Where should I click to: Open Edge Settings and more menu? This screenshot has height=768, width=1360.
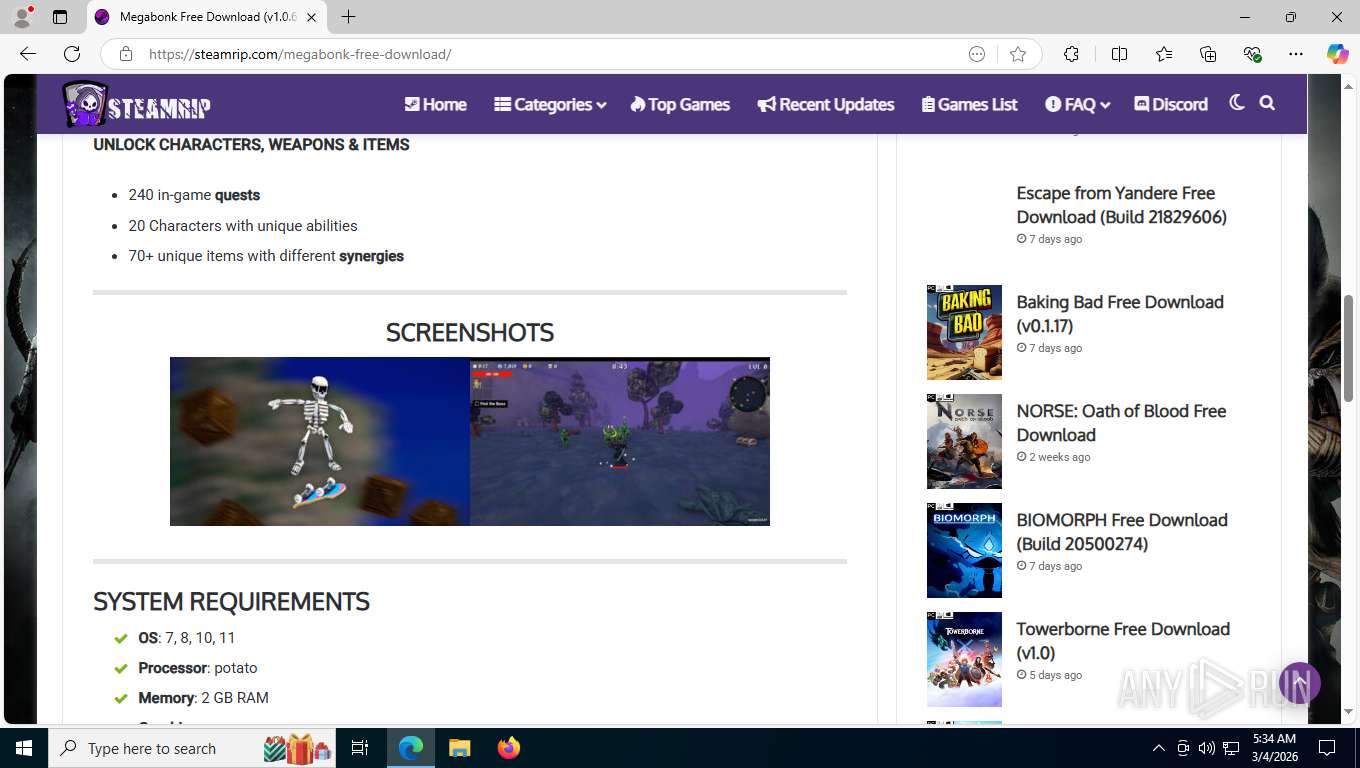[x=1296, y=54]
